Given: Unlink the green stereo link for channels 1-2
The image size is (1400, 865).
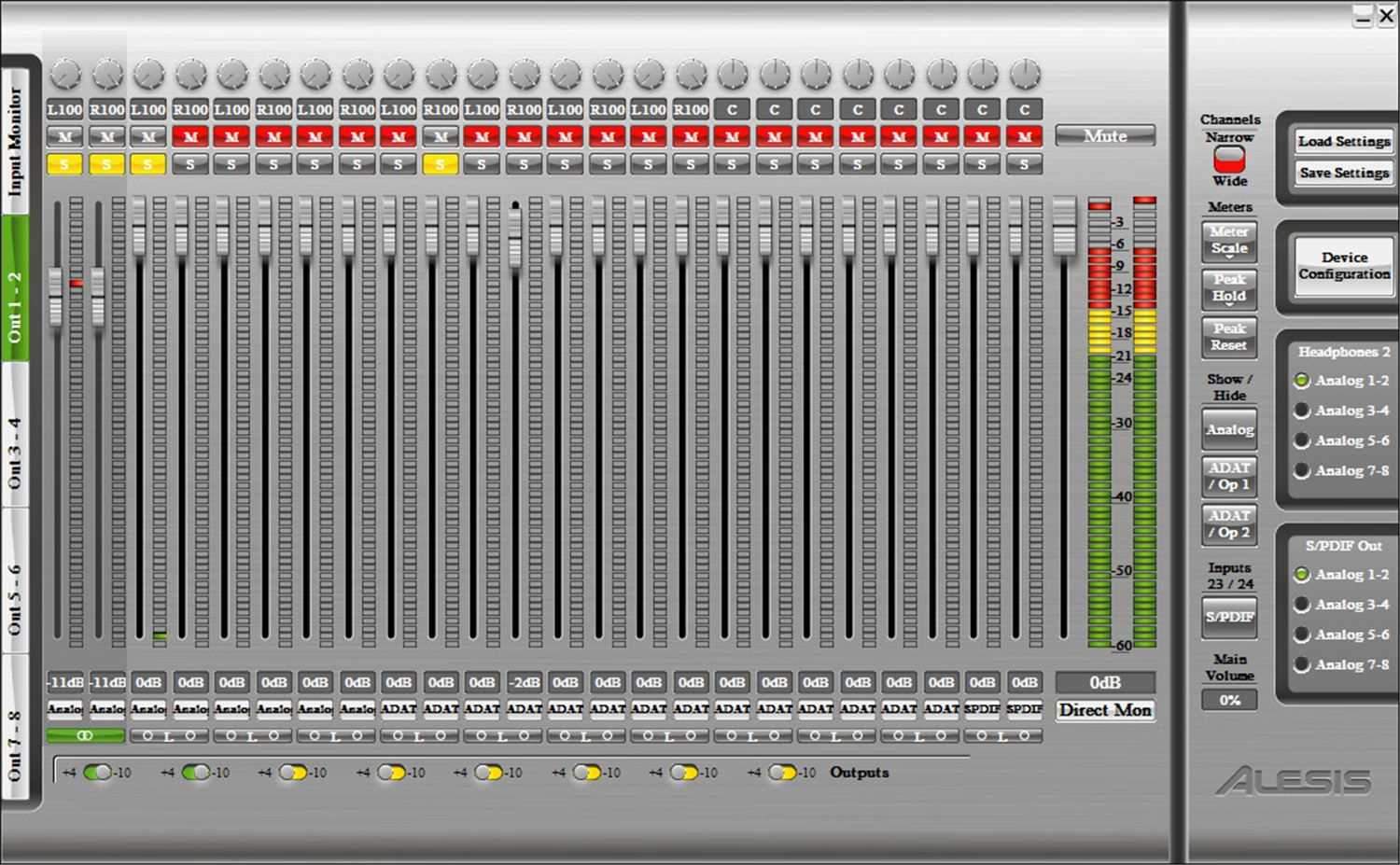Looking at the screenshot, I should tap(85, 736).
